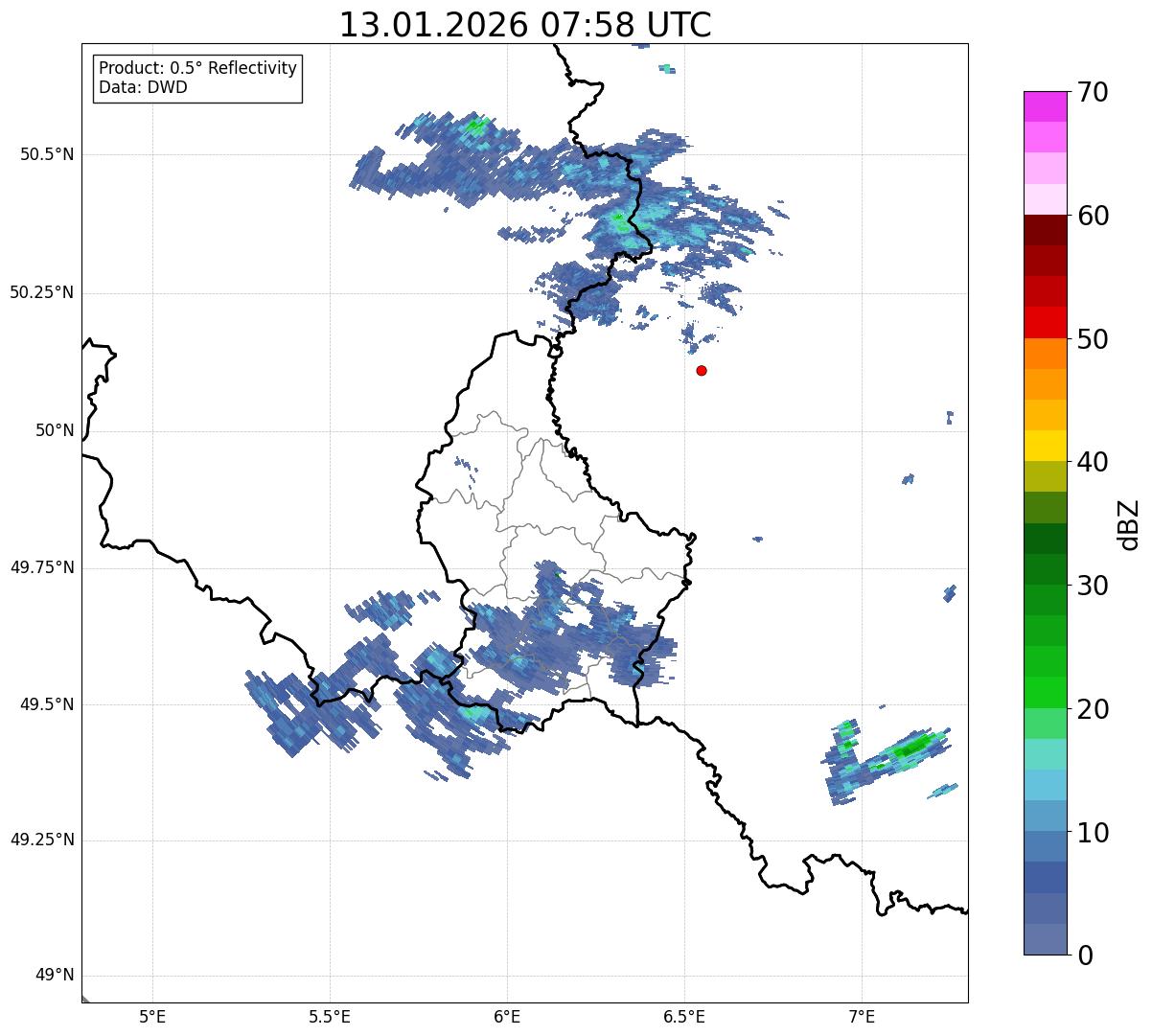Pick the yellow colorbar segment above 40
Screen dimensions: 1152x1036
1046,446
